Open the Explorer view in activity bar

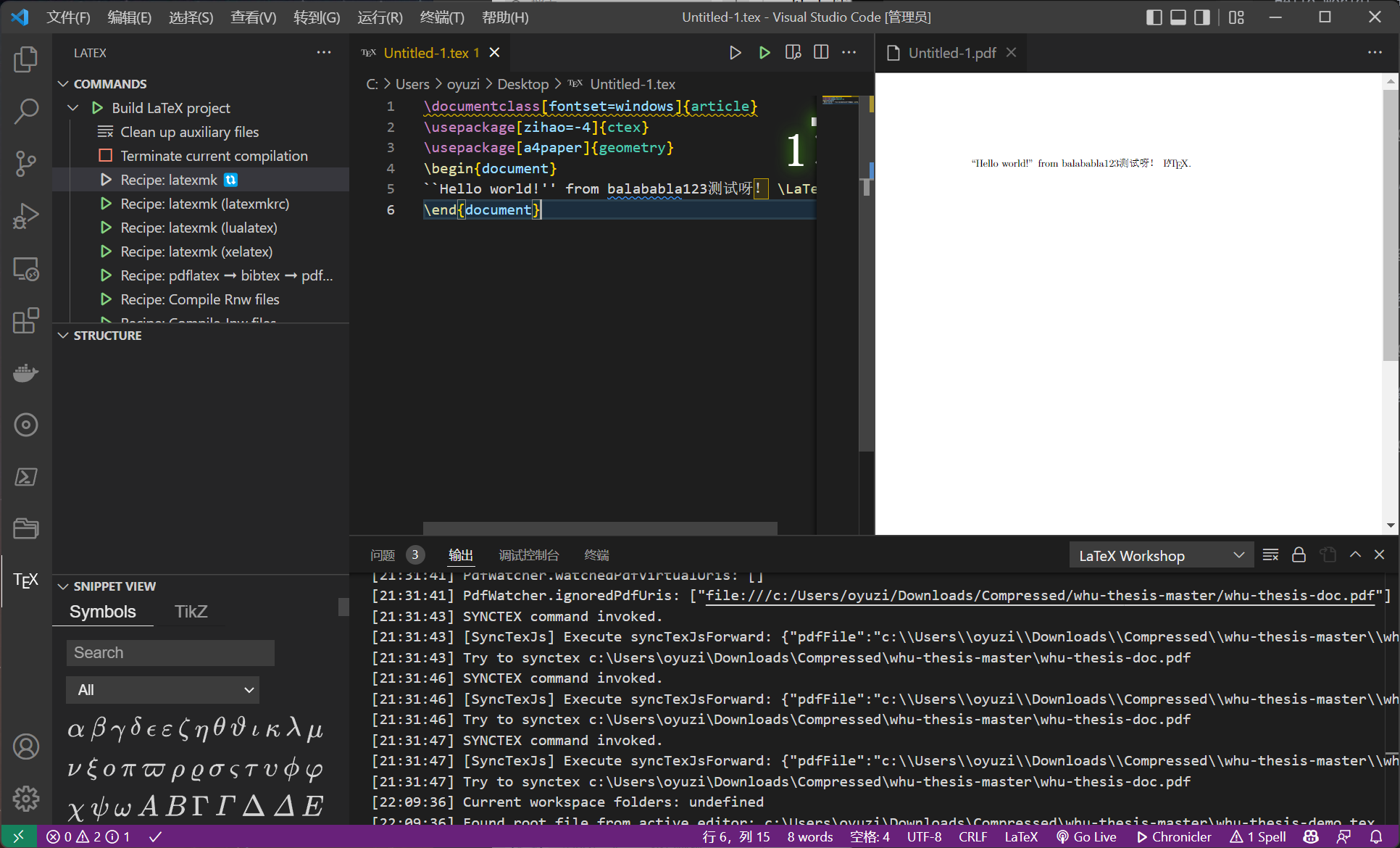26,59
